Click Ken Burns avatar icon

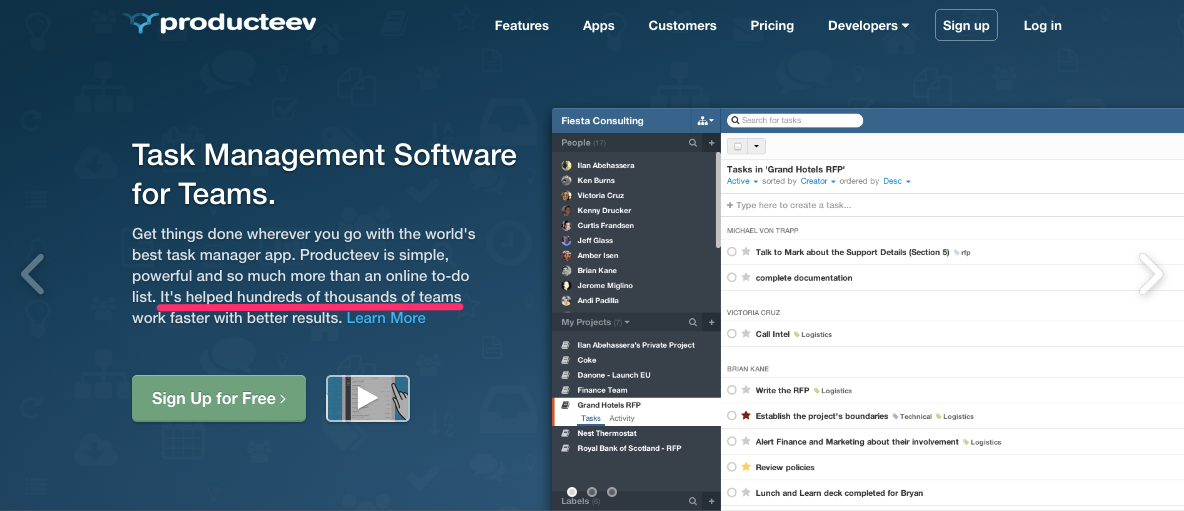(566, 180)
